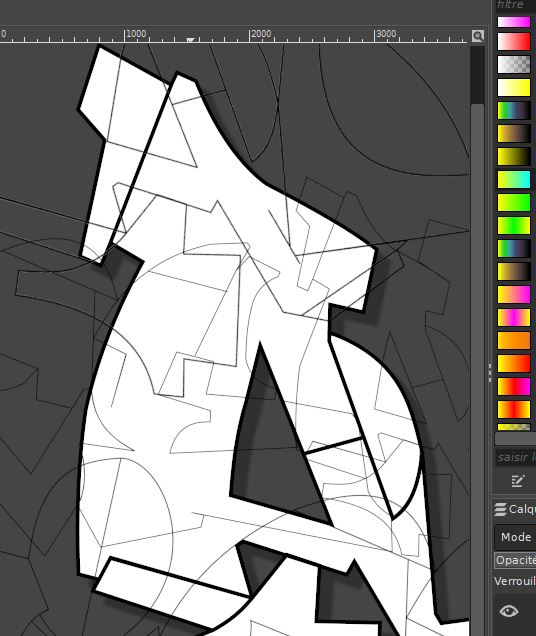Select the solid orange gradient swatch
The width and height of the screenshot is (536, 636).
point(514,340)
